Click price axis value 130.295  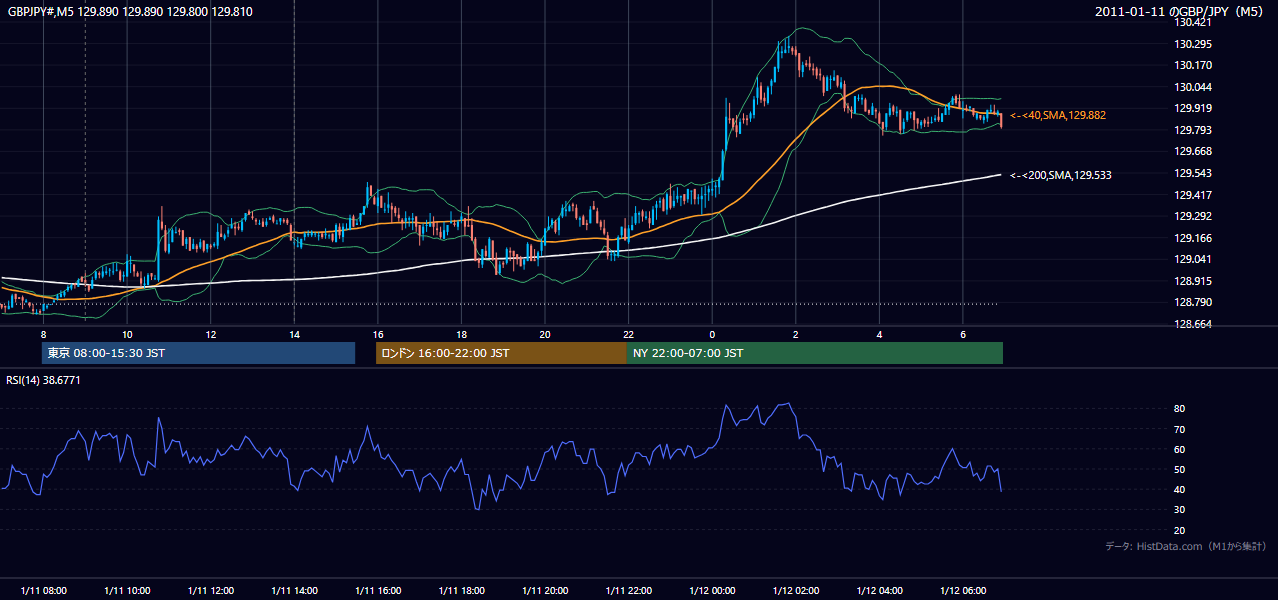[1193, 44]
